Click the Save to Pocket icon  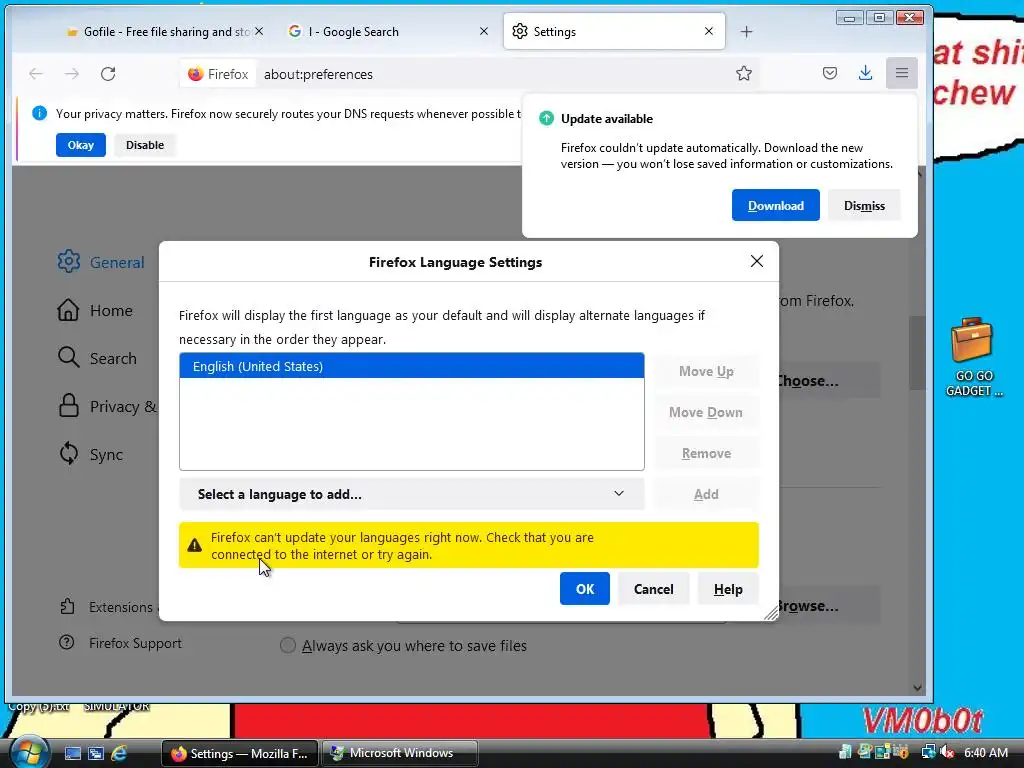[x=829, y=73]
